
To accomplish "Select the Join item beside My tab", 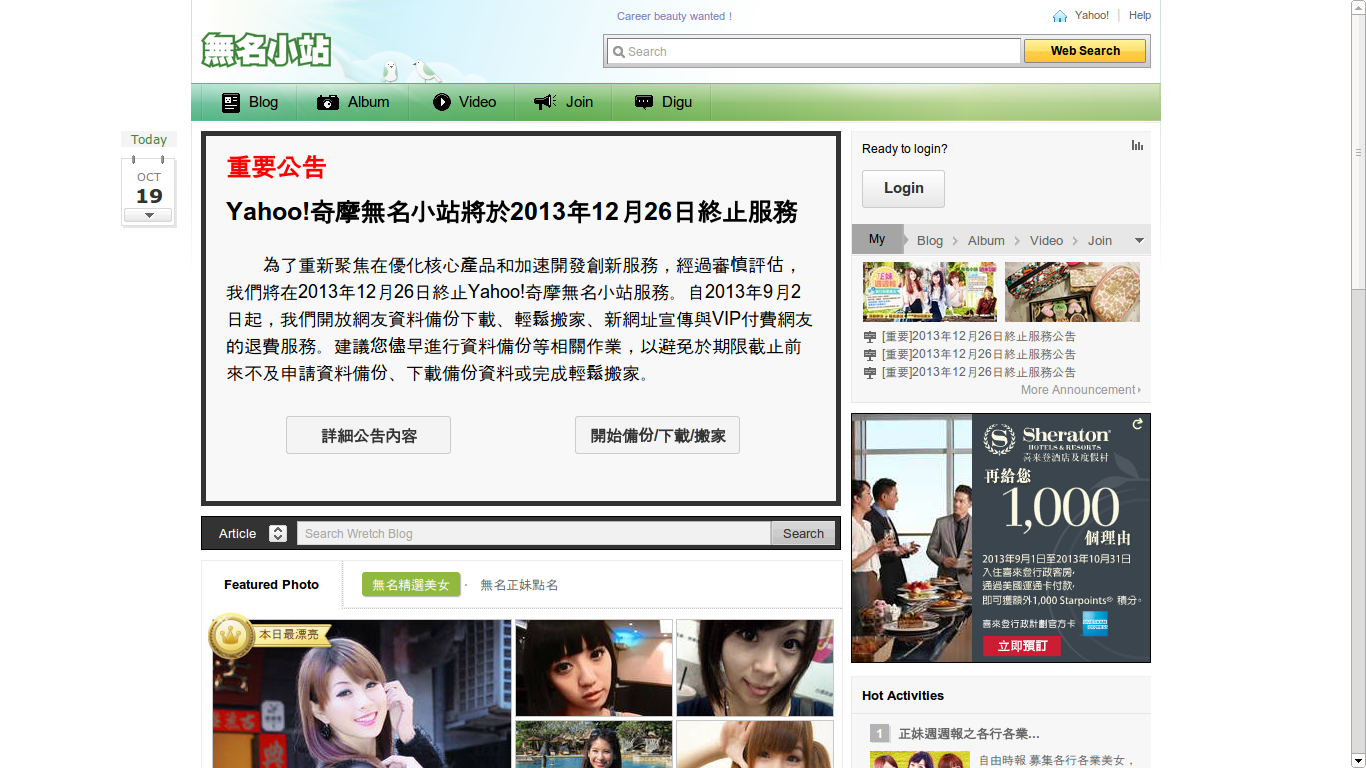I will point(1100,241).
